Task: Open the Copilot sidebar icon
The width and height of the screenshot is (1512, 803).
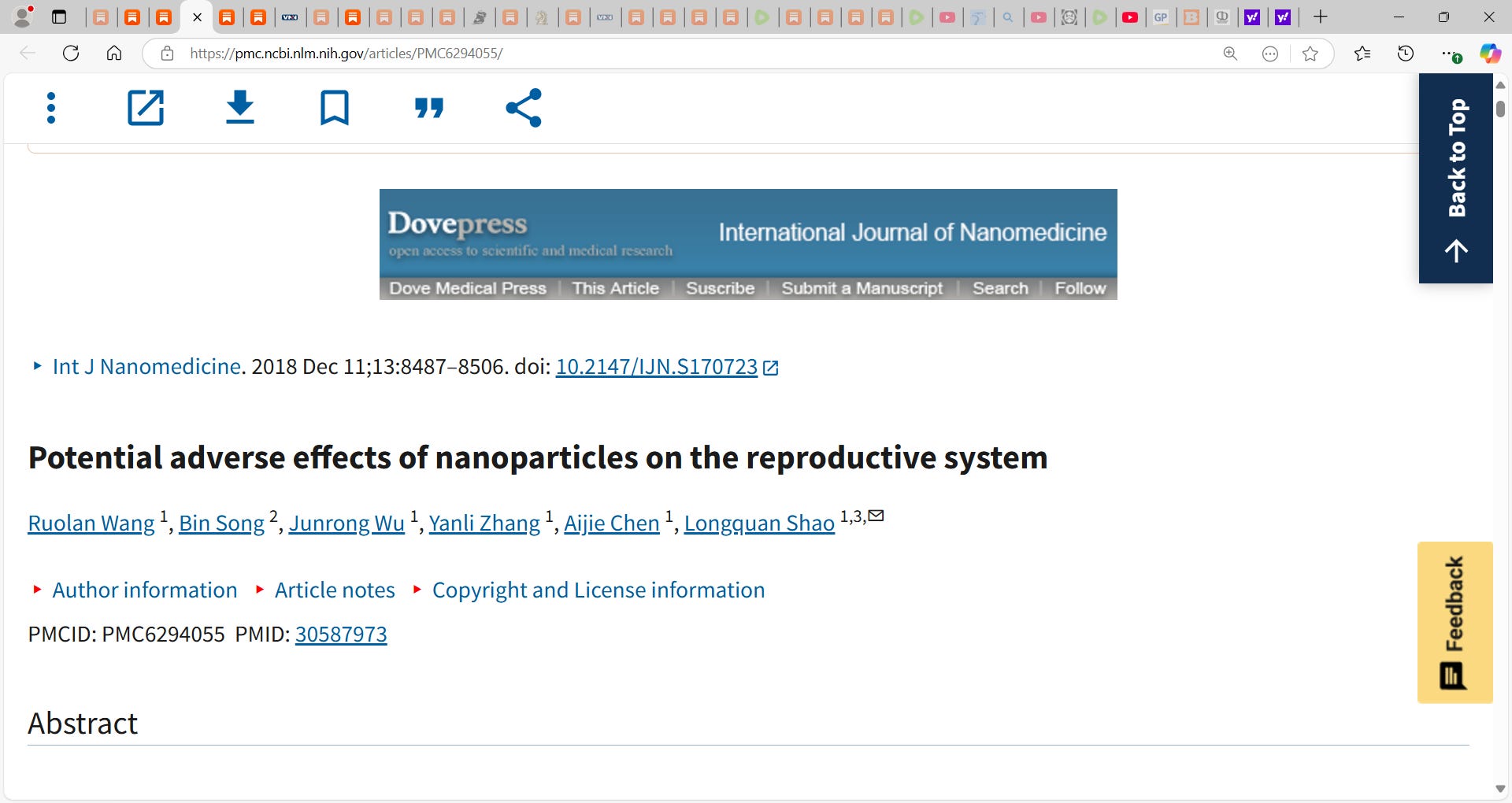Action: click(1490, 54)
